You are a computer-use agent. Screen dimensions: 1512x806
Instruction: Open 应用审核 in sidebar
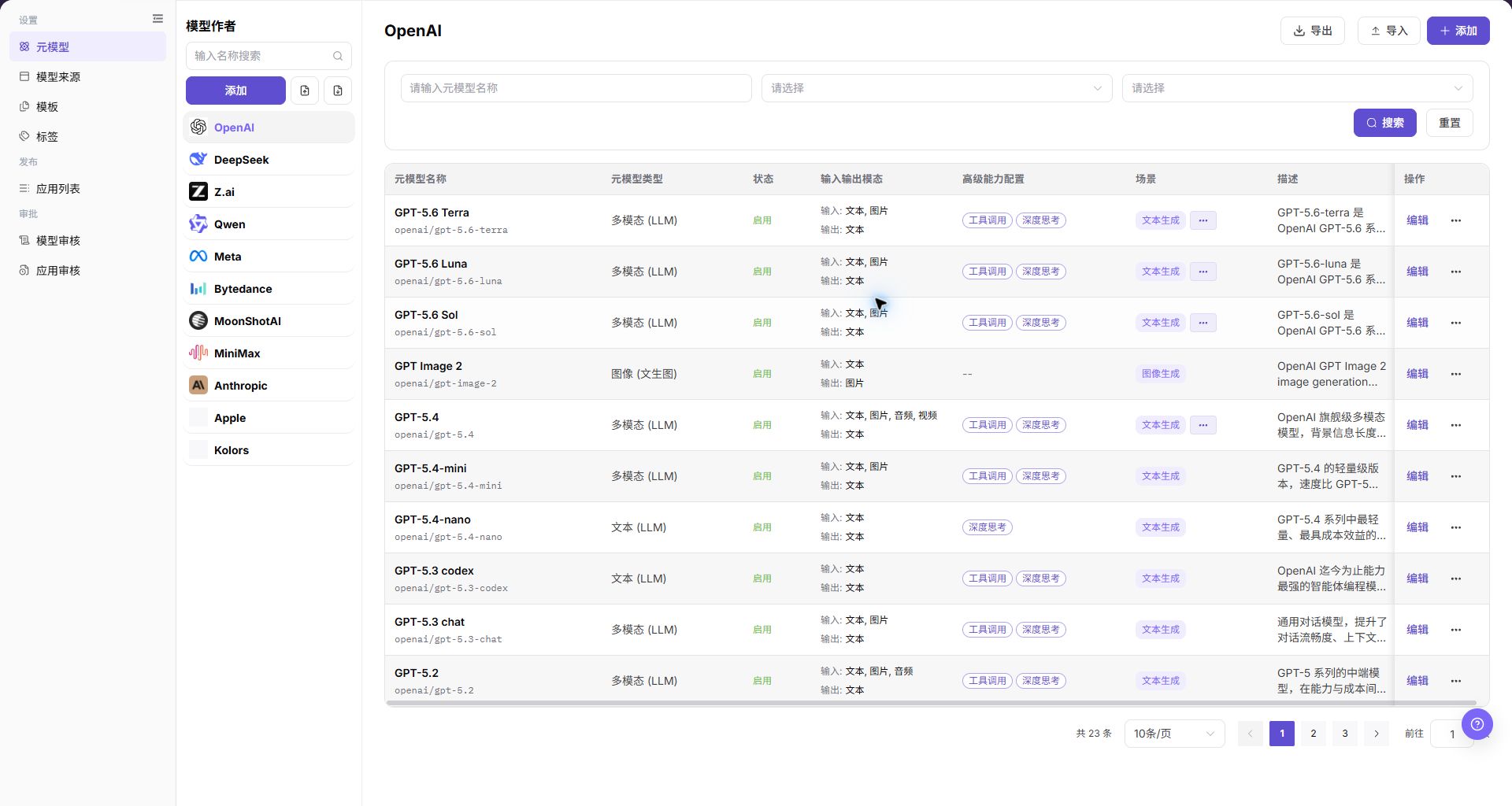pos(87,271)
